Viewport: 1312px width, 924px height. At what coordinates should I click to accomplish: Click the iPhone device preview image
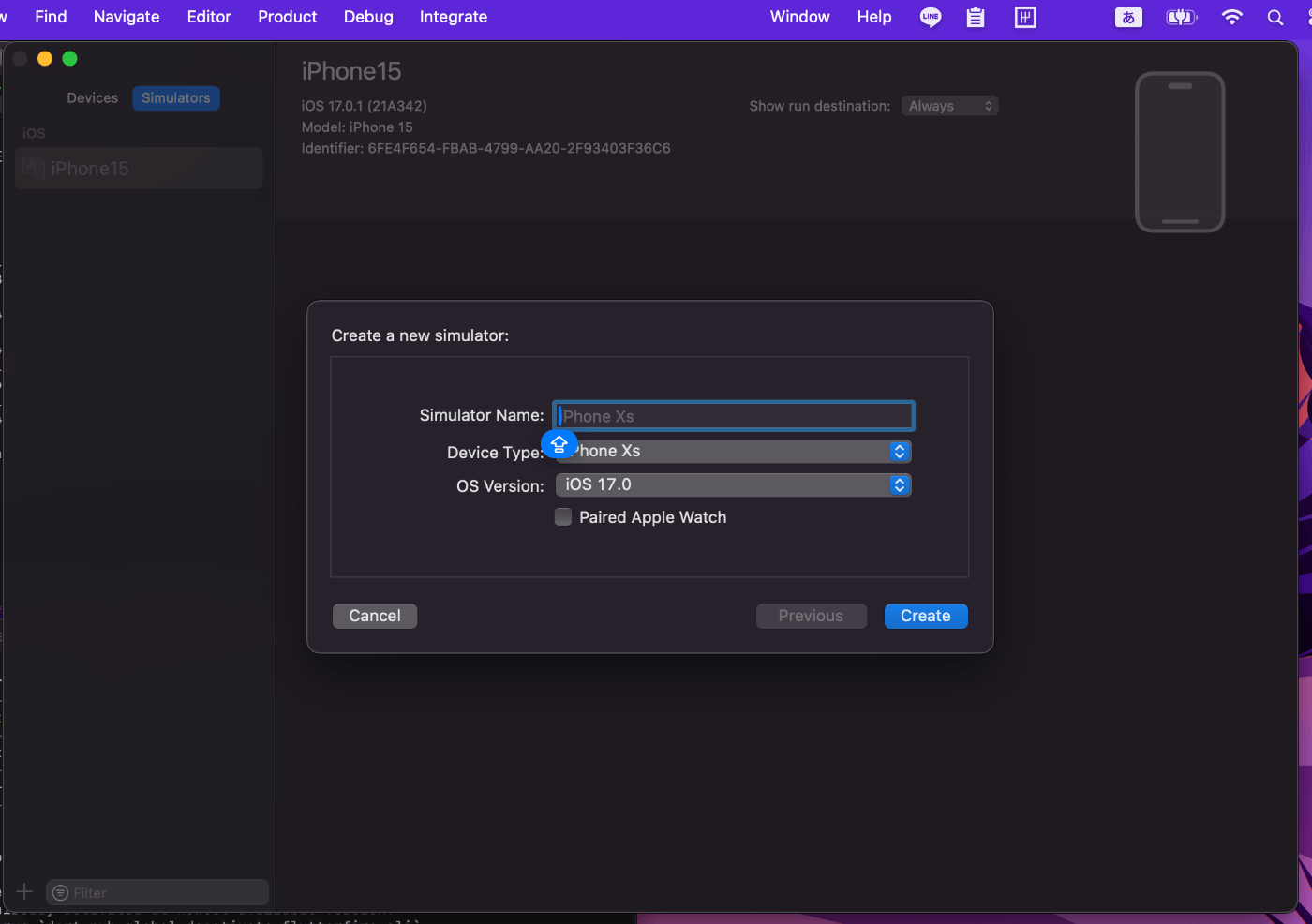pyautogui.click(x=1180, y=152)
